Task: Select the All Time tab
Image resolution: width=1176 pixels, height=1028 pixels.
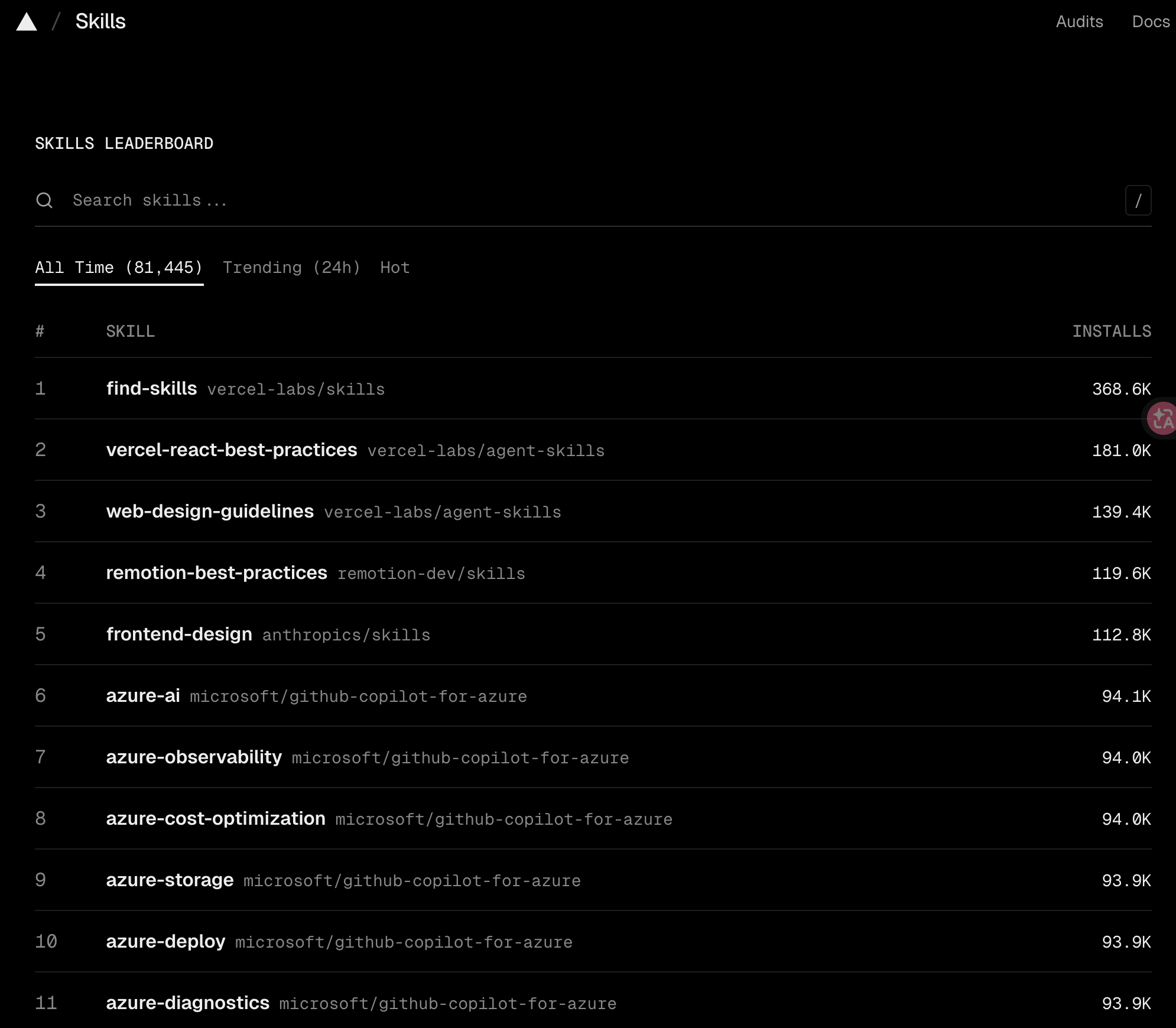Action: tap(119, 268)
